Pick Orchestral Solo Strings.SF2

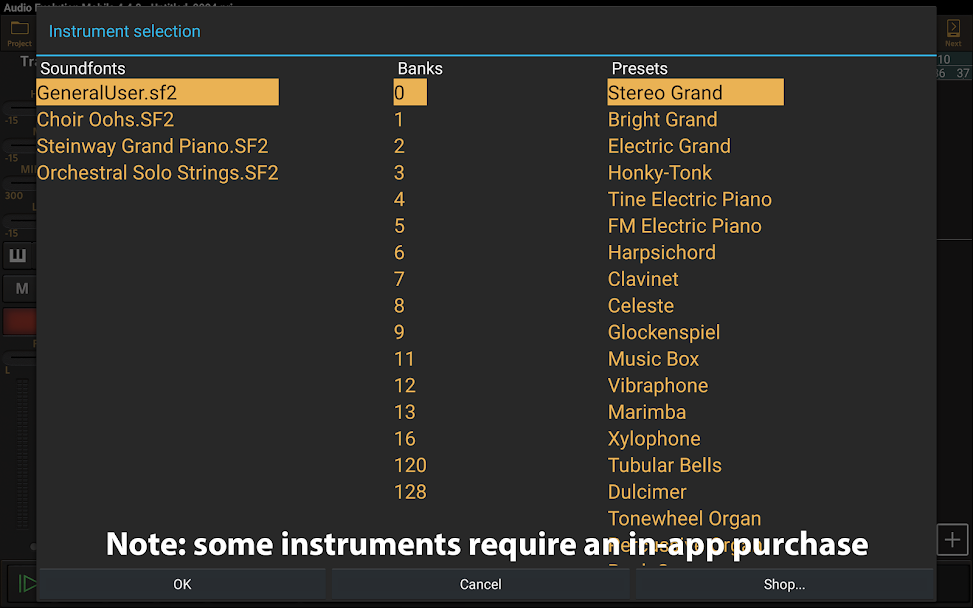point(158,172)
